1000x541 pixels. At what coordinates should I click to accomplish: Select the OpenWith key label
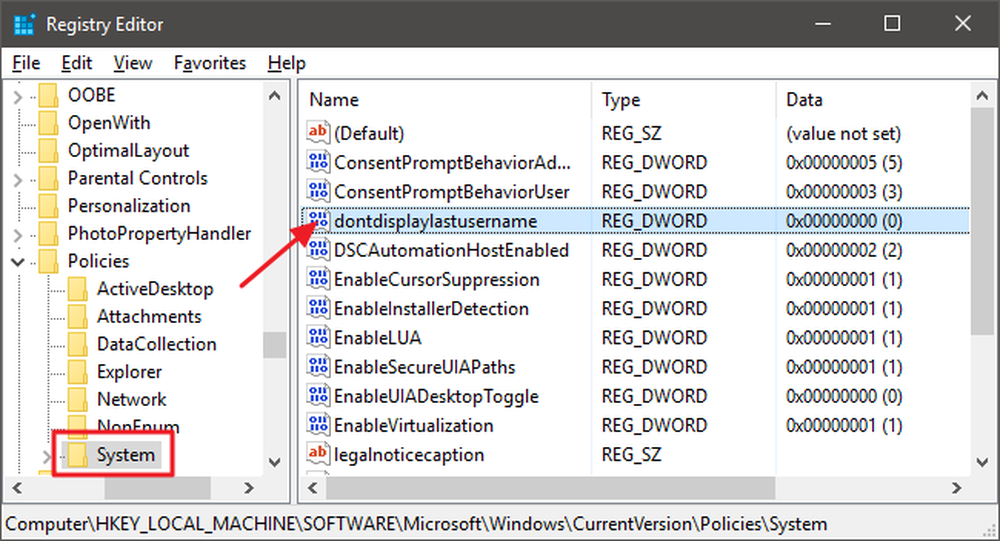(109, 122)
